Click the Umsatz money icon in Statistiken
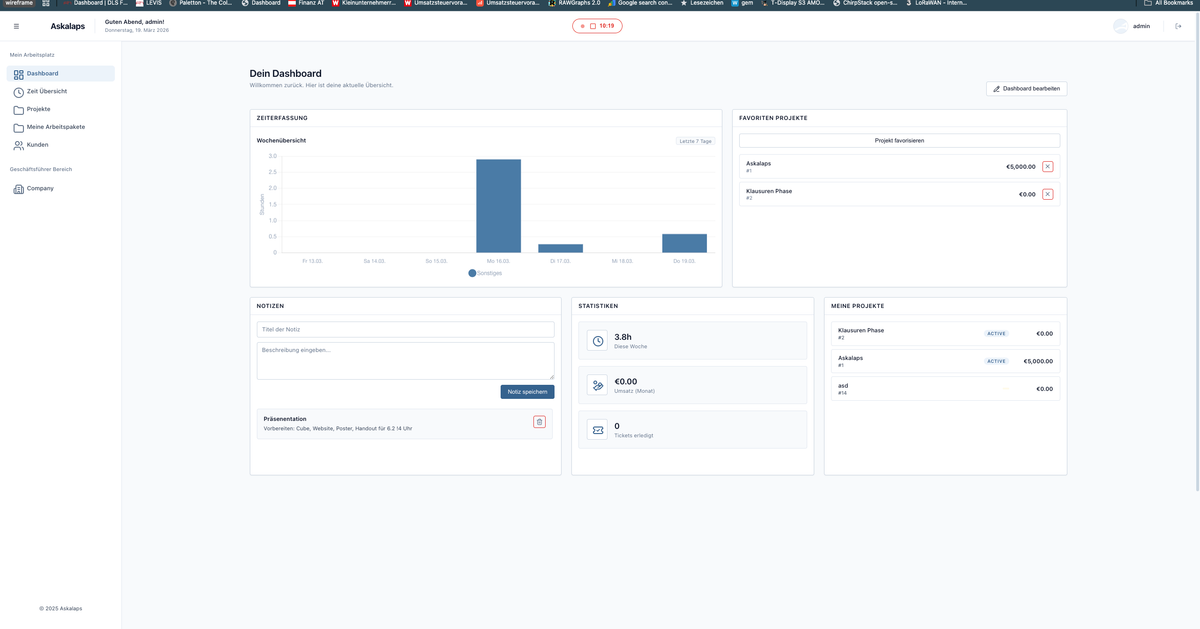Viewport: 1200px width, 629px height. pyautogui.click(x=597, y=385)
